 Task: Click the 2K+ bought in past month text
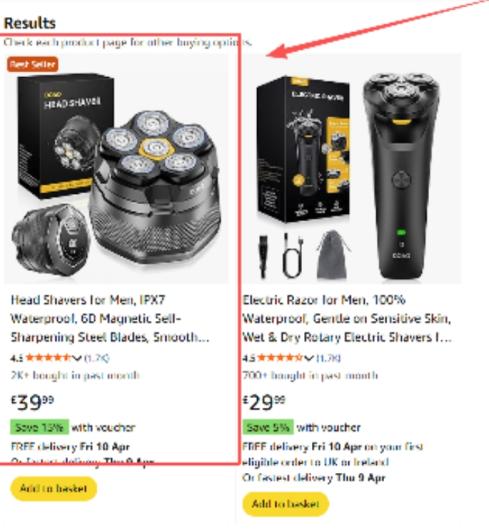click(x=75, y=375)
